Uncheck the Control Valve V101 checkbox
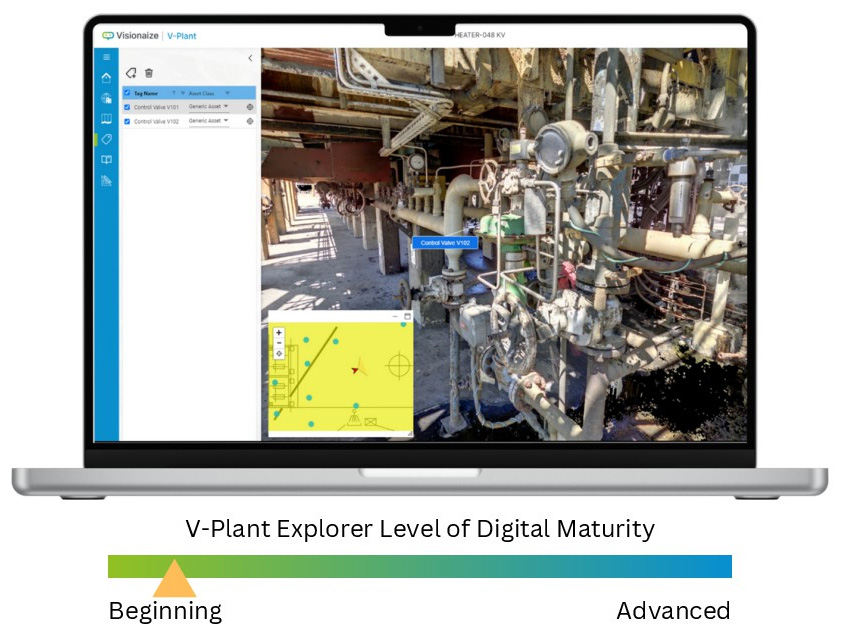The height and width of the screenshot is (640, 842). pos(127,106)
